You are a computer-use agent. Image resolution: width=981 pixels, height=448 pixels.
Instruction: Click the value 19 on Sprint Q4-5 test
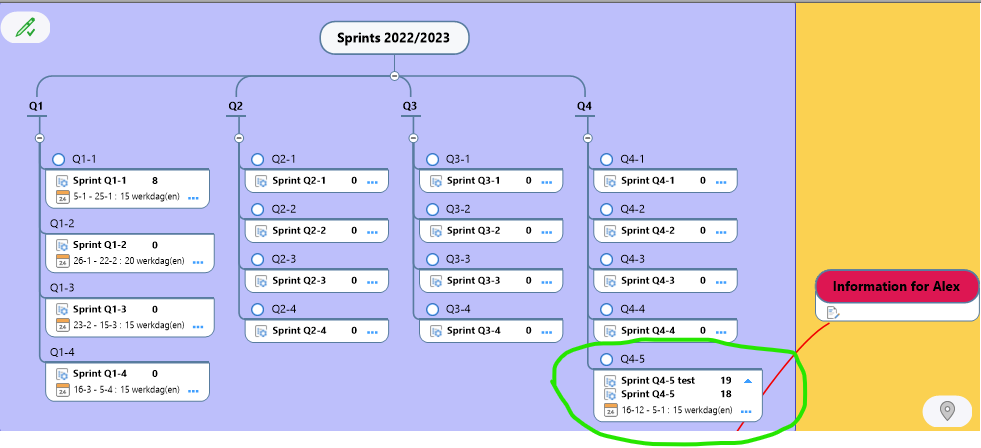pos(726,380)
